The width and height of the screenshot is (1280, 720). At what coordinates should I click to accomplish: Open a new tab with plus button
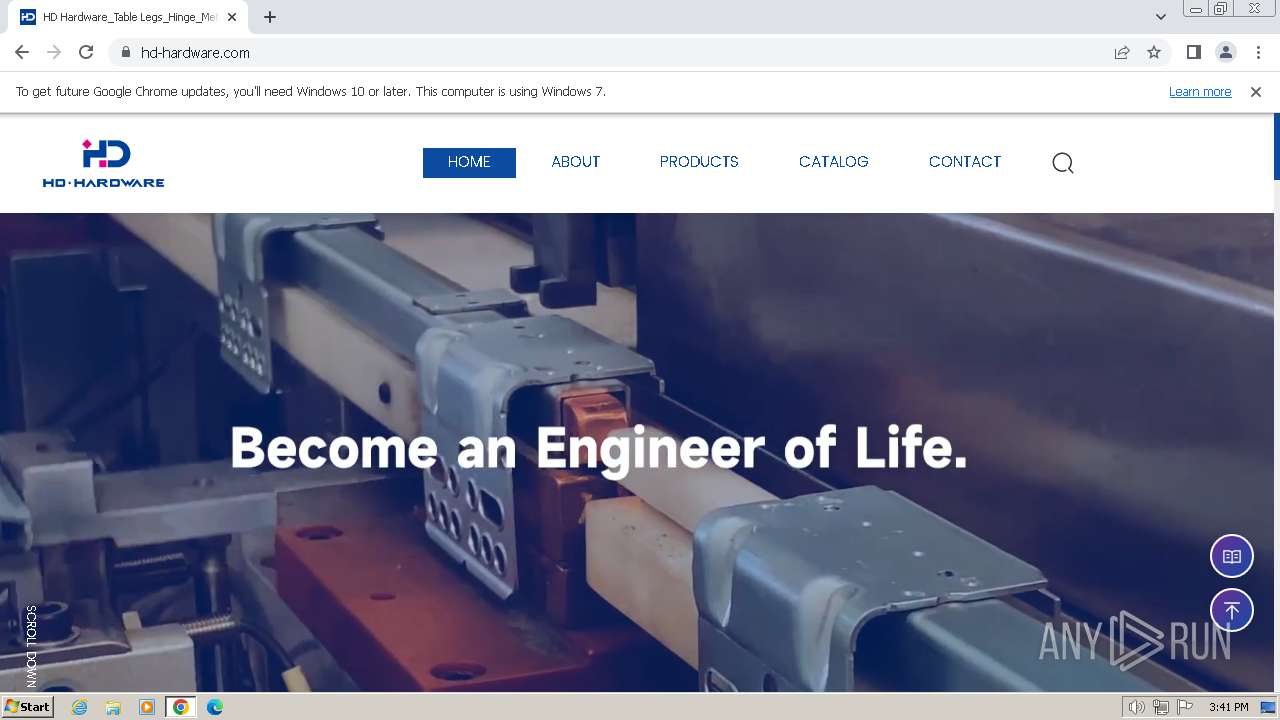(x=270, y=17)
